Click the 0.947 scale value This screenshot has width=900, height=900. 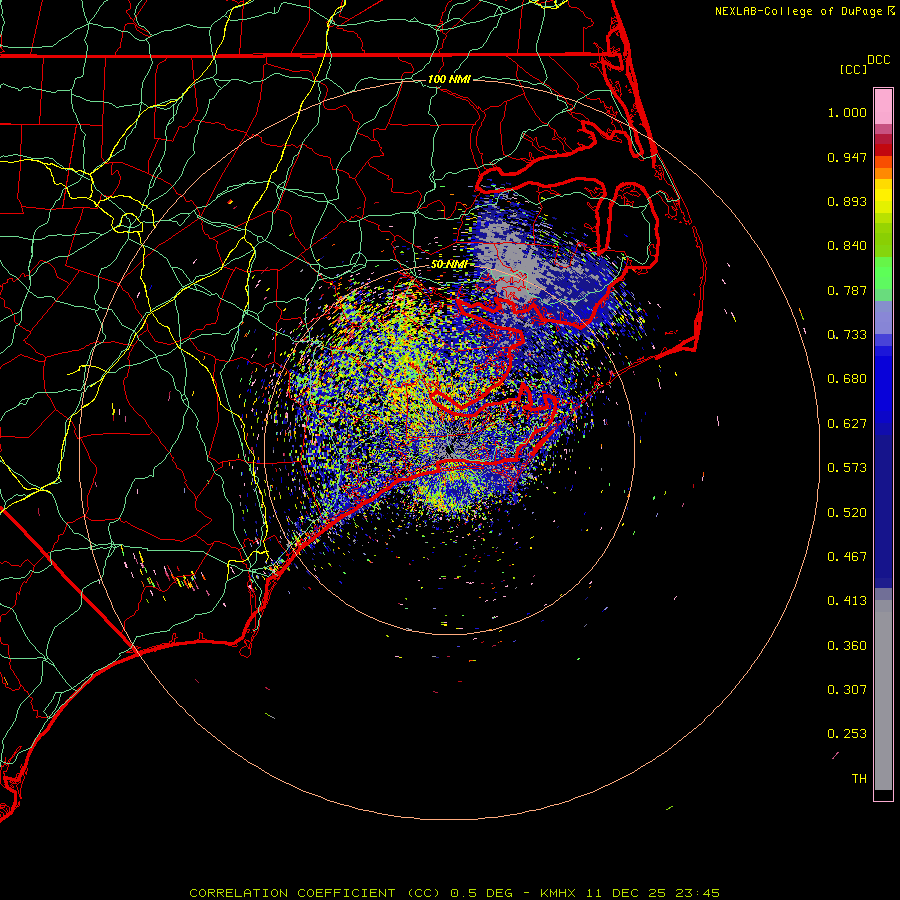click(847, 157)
